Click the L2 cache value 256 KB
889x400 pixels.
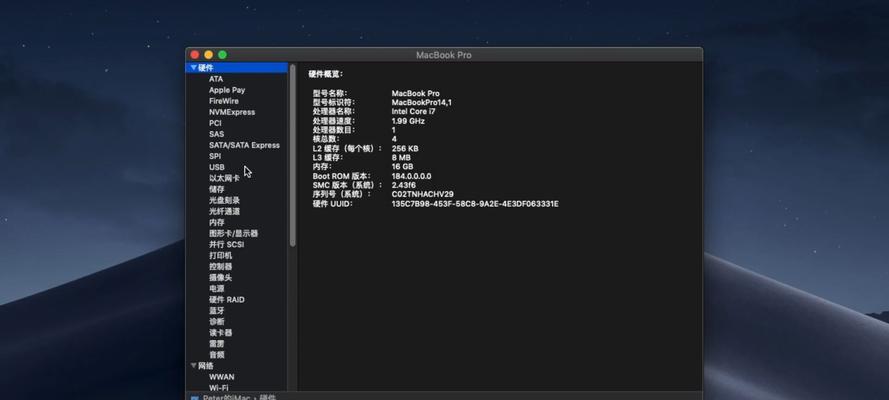click(405, 148)
